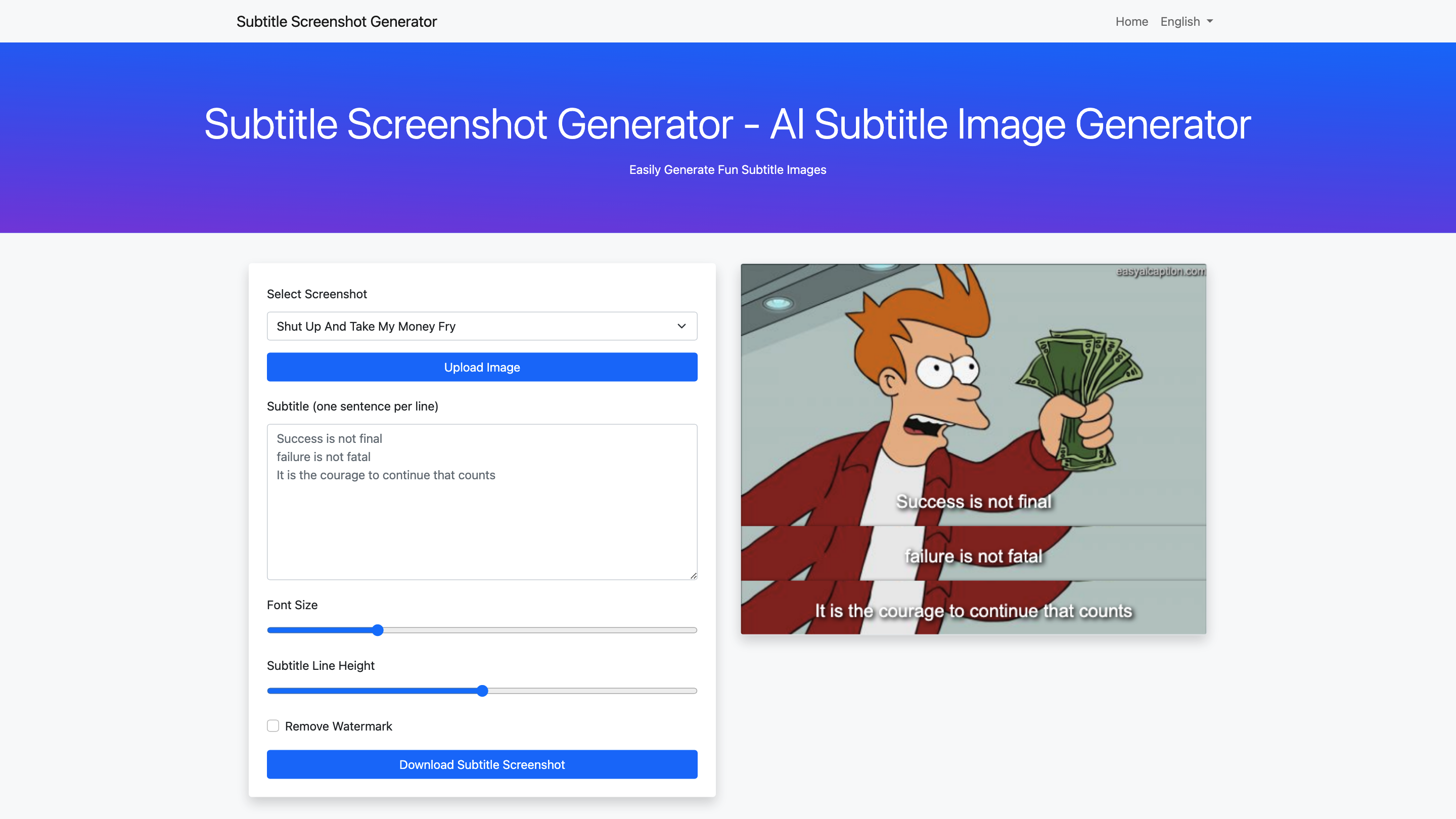Click the chevron on the Select Screenshot combo box

coord(681,326)
